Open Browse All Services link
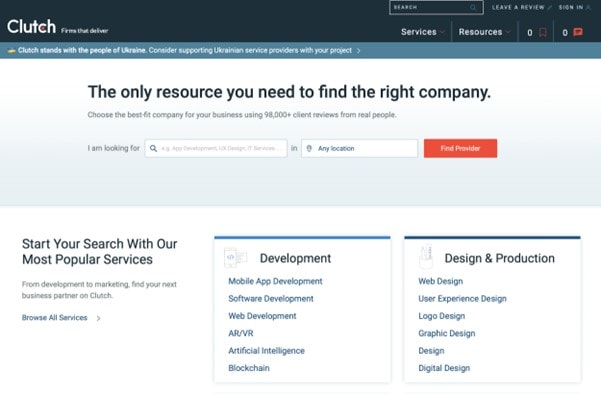This screenshot has height=394, width=601. point(54,318)
